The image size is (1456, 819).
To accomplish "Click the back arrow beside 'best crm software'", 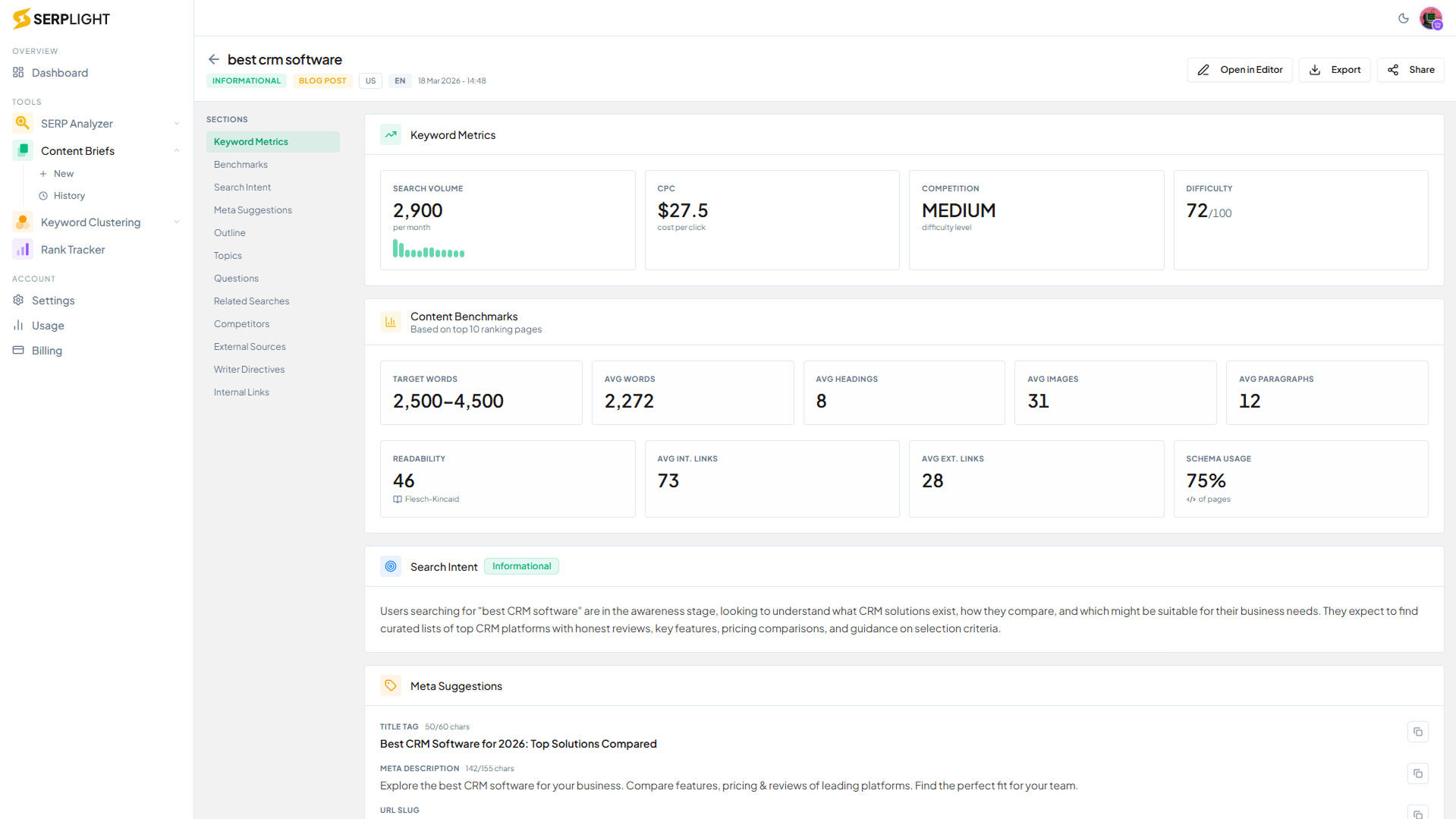I will pos(213,59).
